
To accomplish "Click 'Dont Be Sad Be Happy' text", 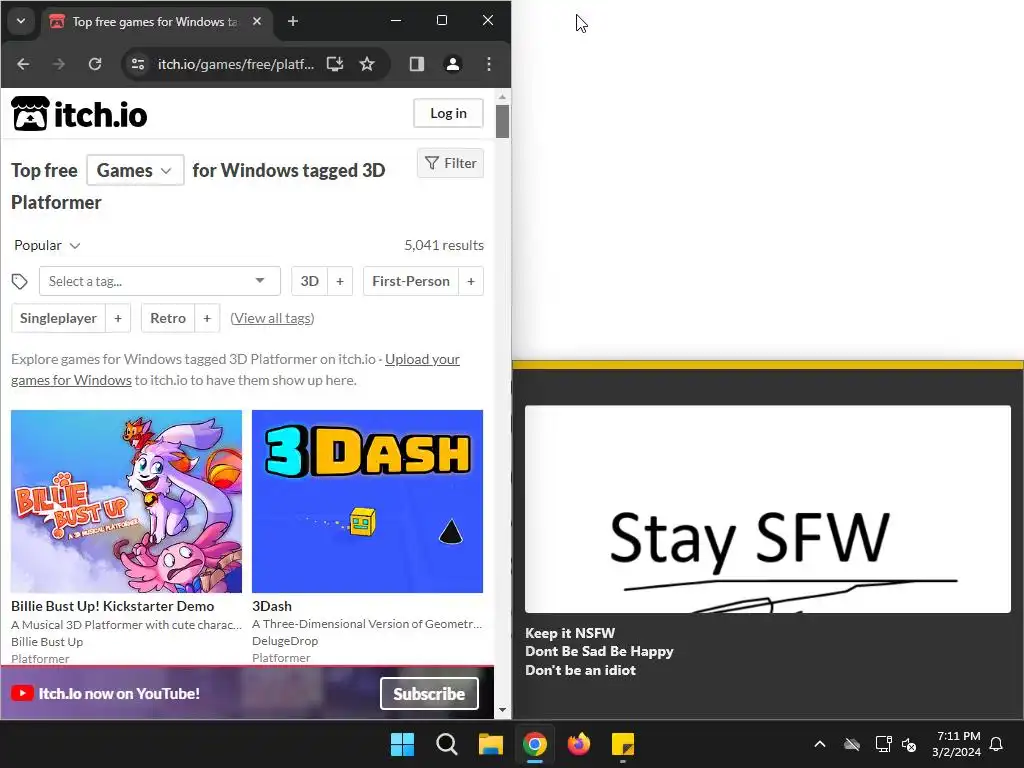I will pos(599,651).
